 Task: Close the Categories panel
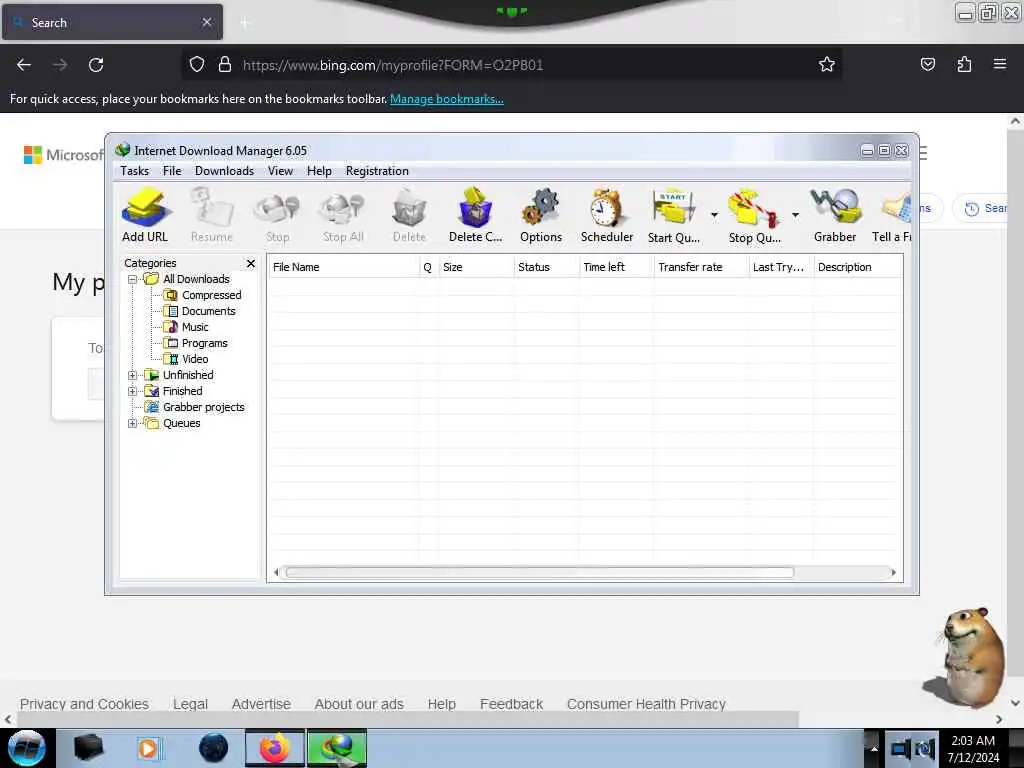tap(251, 263)
